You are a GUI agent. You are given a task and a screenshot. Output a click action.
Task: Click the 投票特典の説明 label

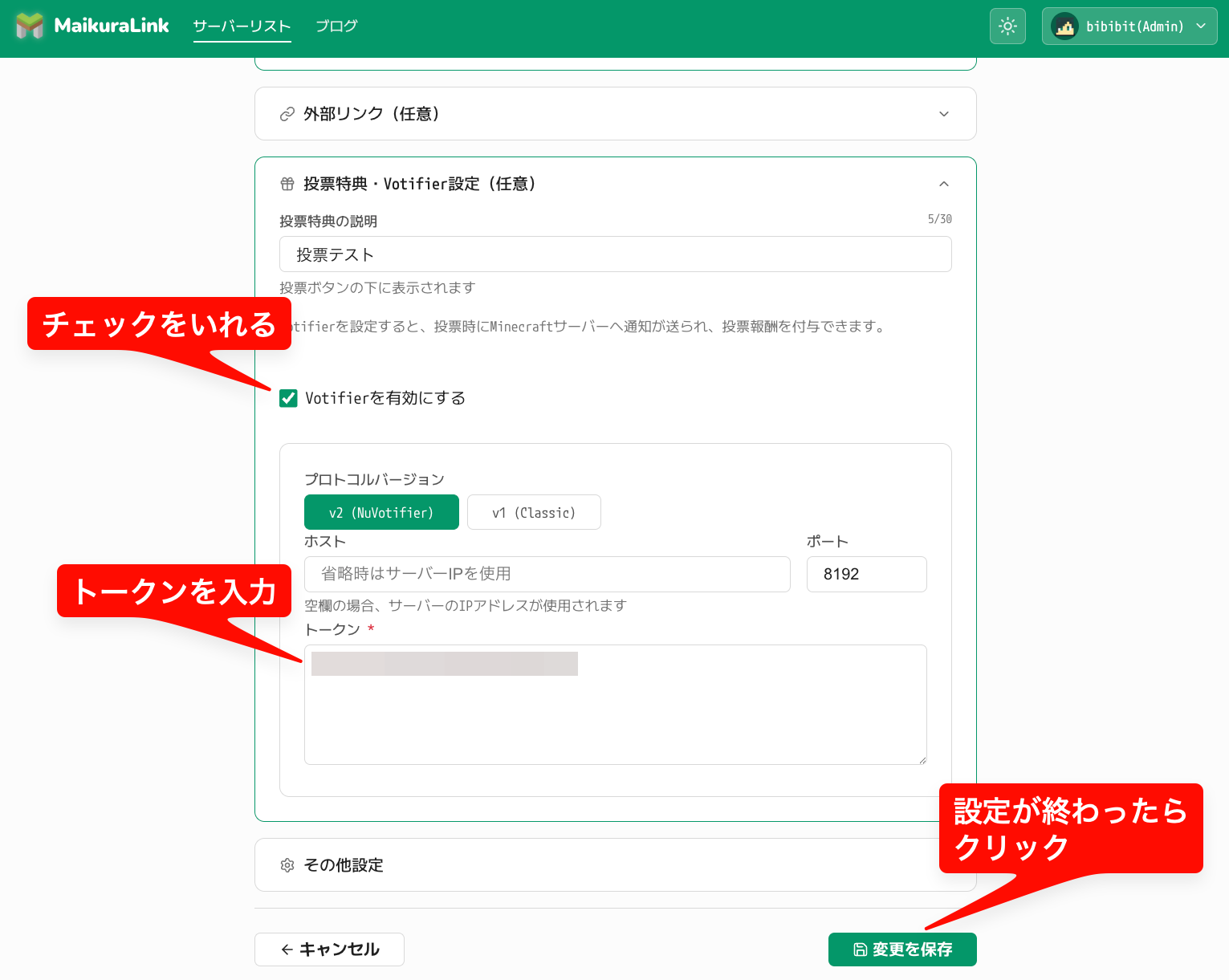point(328,222)
